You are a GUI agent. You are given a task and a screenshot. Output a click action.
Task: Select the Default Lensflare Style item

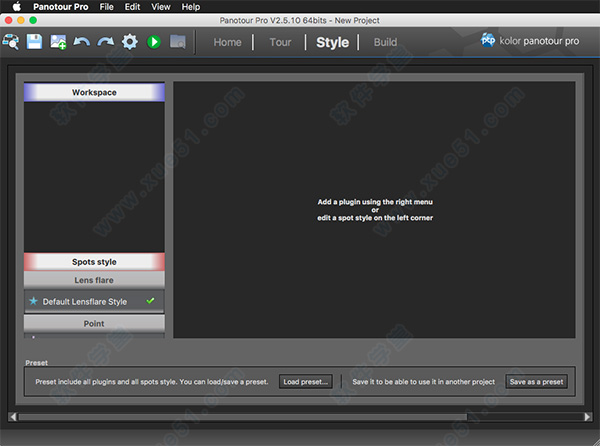click(x=94, y=301)
